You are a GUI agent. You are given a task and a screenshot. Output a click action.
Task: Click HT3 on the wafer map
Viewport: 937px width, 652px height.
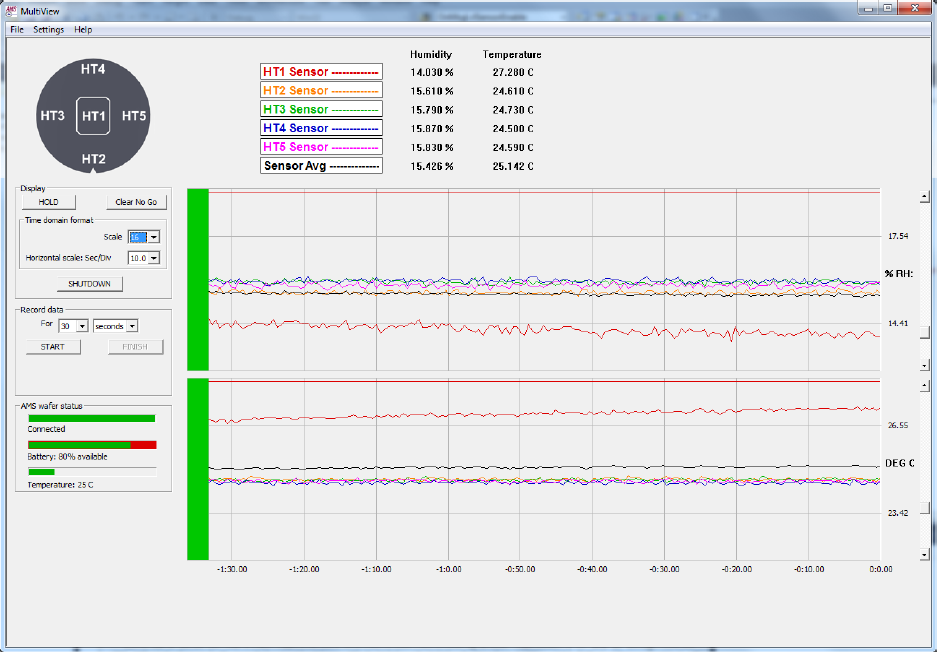[53, 116]
